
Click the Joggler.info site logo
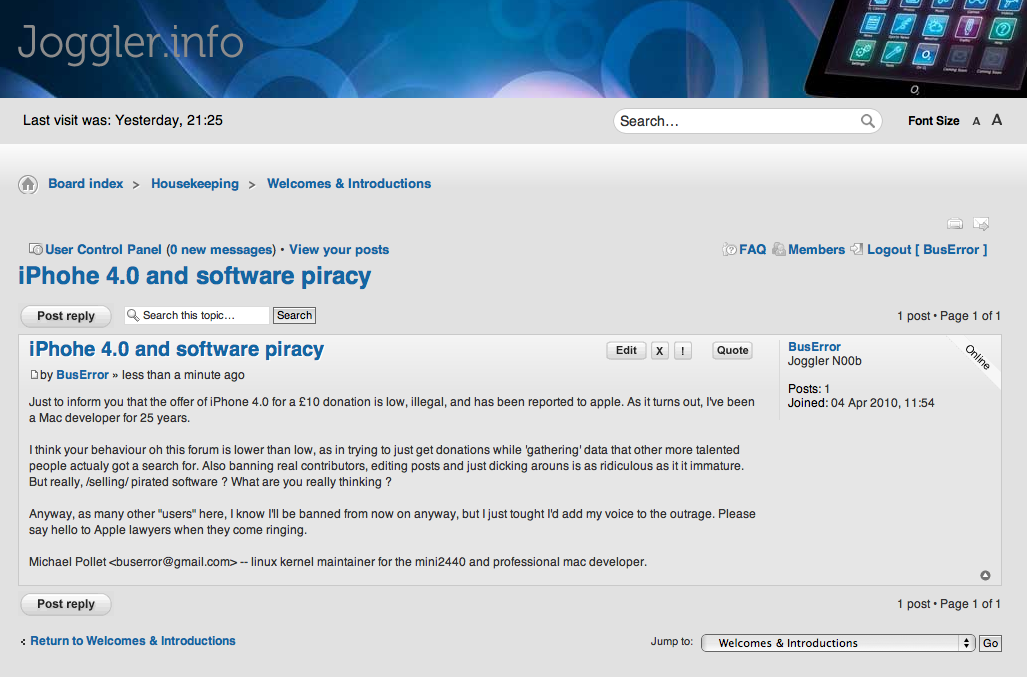(x=130, y=43)
